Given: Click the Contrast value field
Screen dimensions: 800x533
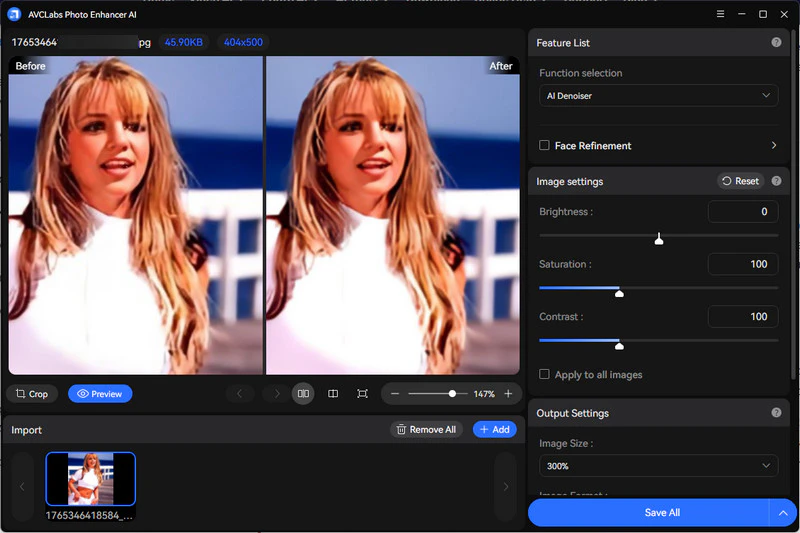Looking at the screenshot, I should (x=743, y=317).
